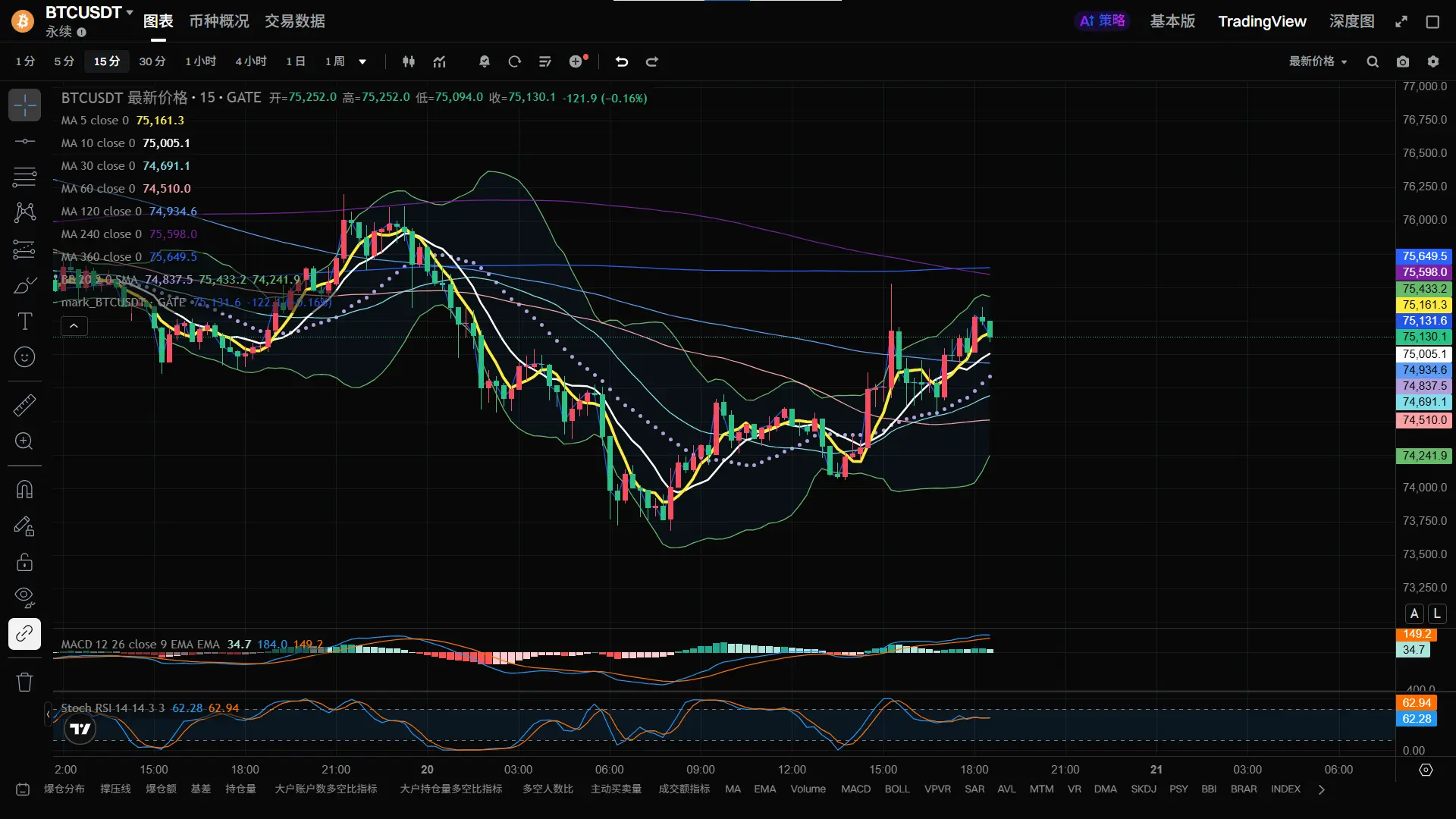Select the 4小时 timeframe button

point(250,61)
